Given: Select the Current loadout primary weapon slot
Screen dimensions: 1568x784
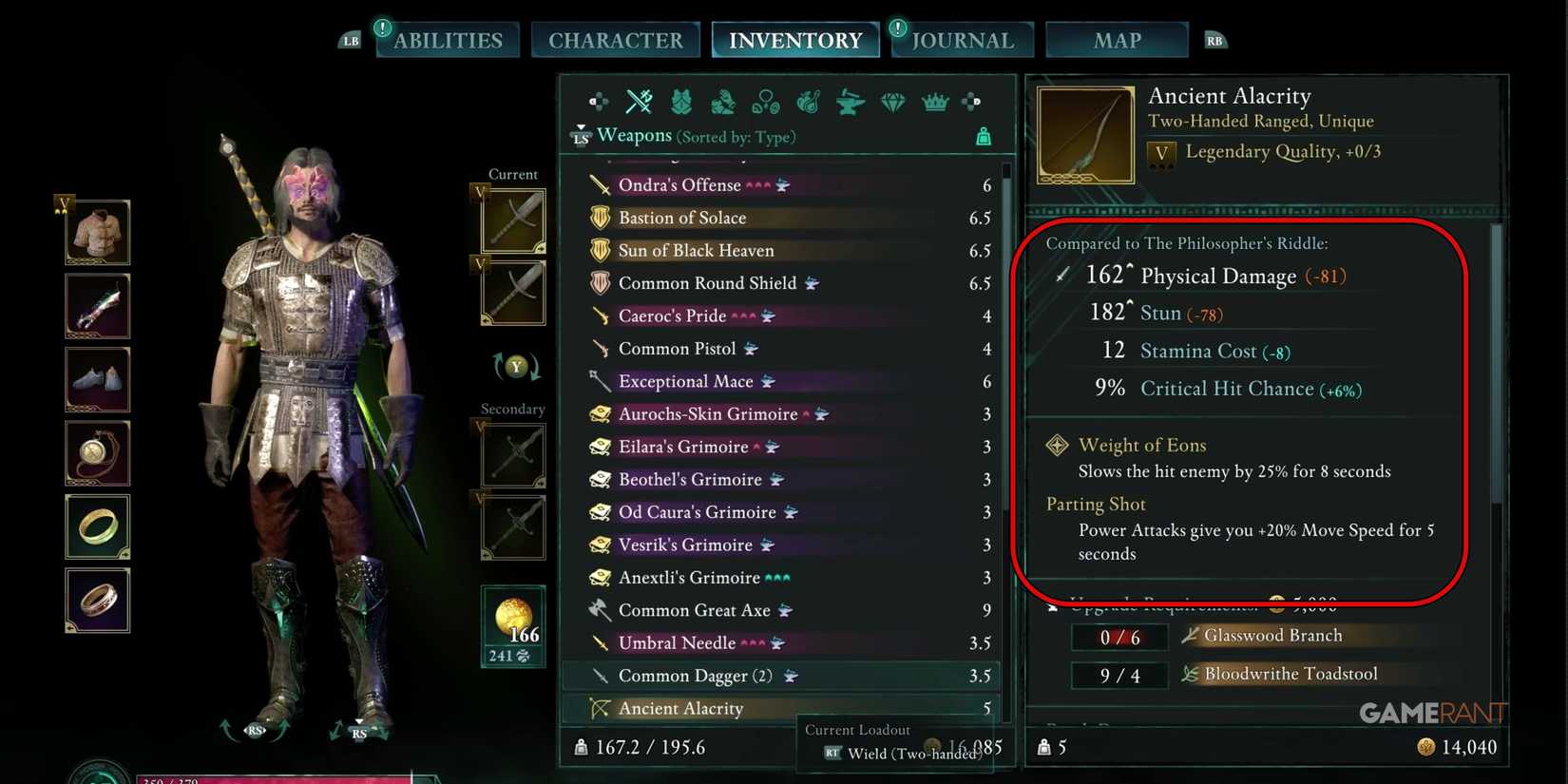Looking at the screenshot, I should [513, 220].
